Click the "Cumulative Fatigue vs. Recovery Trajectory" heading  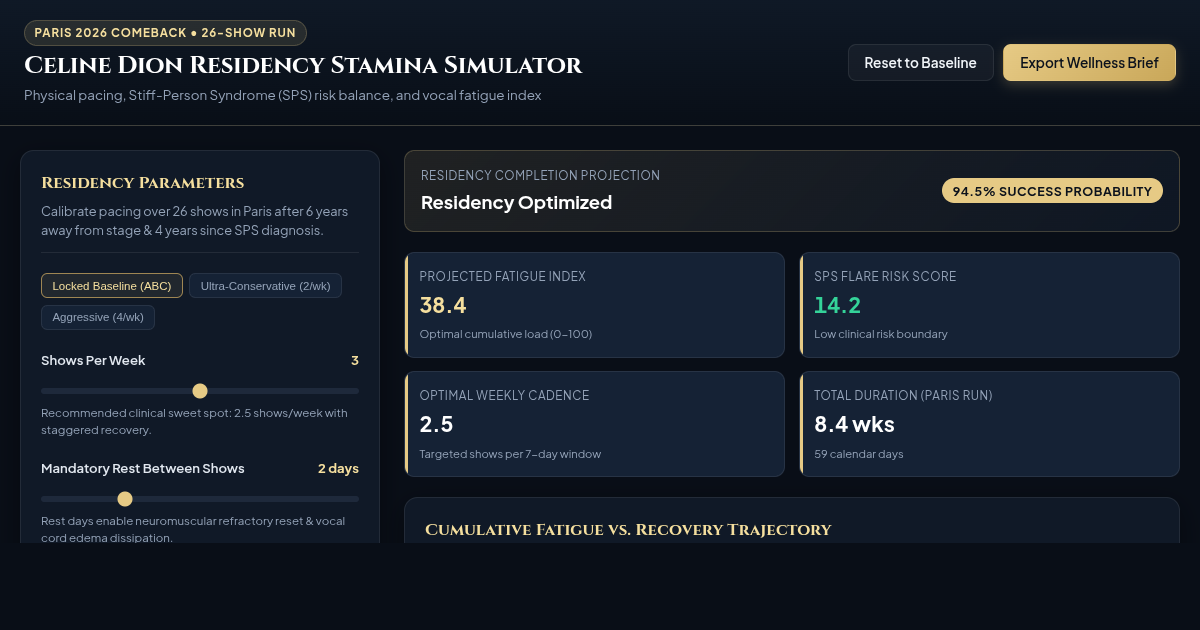628,530
